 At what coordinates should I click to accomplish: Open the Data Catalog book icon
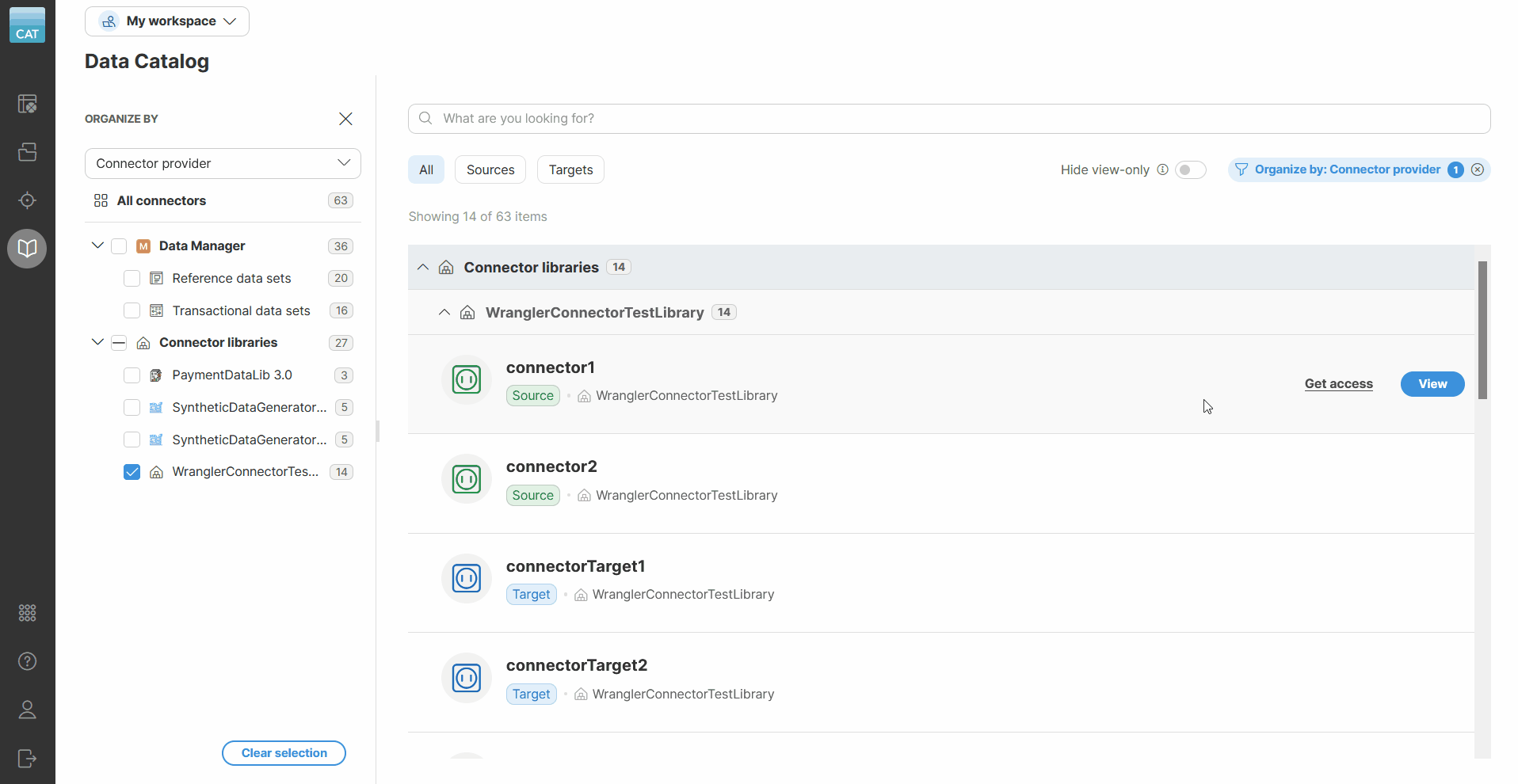[27, 249]
